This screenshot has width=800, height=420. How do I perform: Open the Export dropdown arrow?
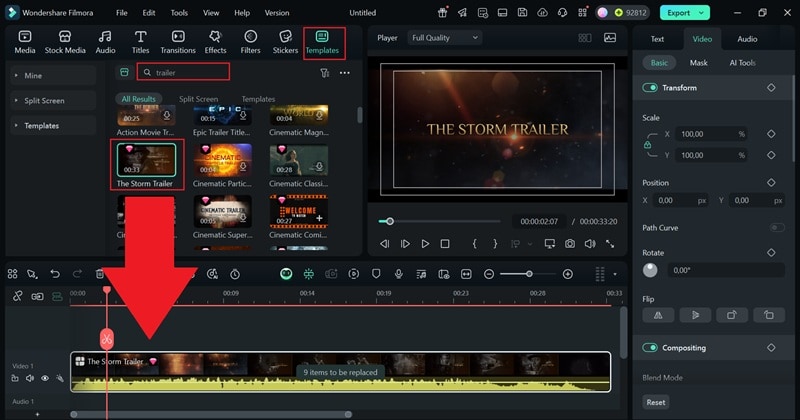(x=702, y=13)
